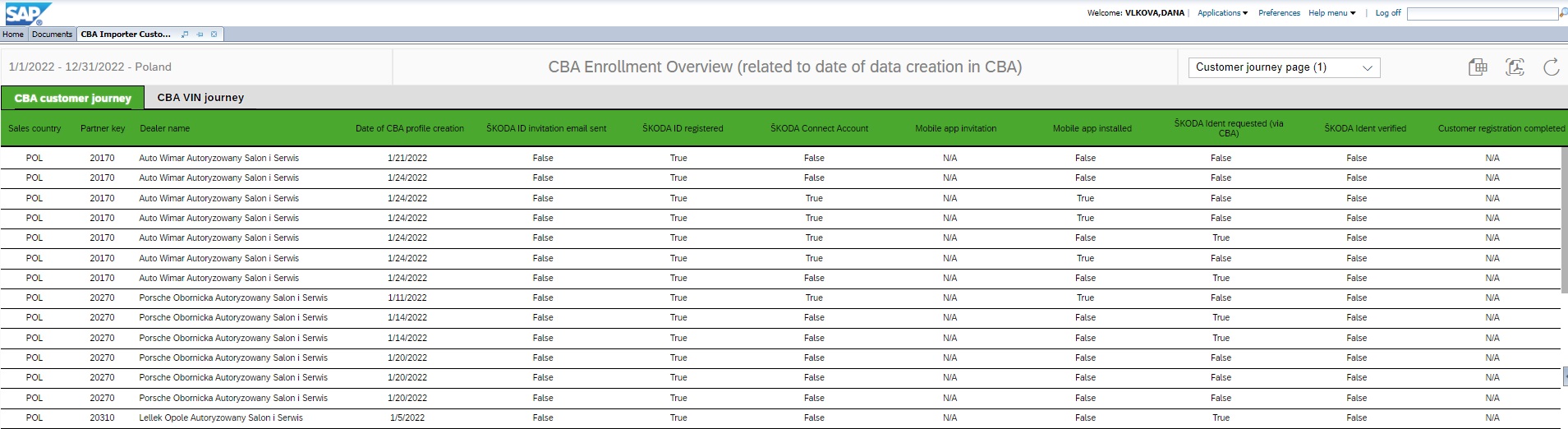Switch to the Documents tab

(53, 35)
